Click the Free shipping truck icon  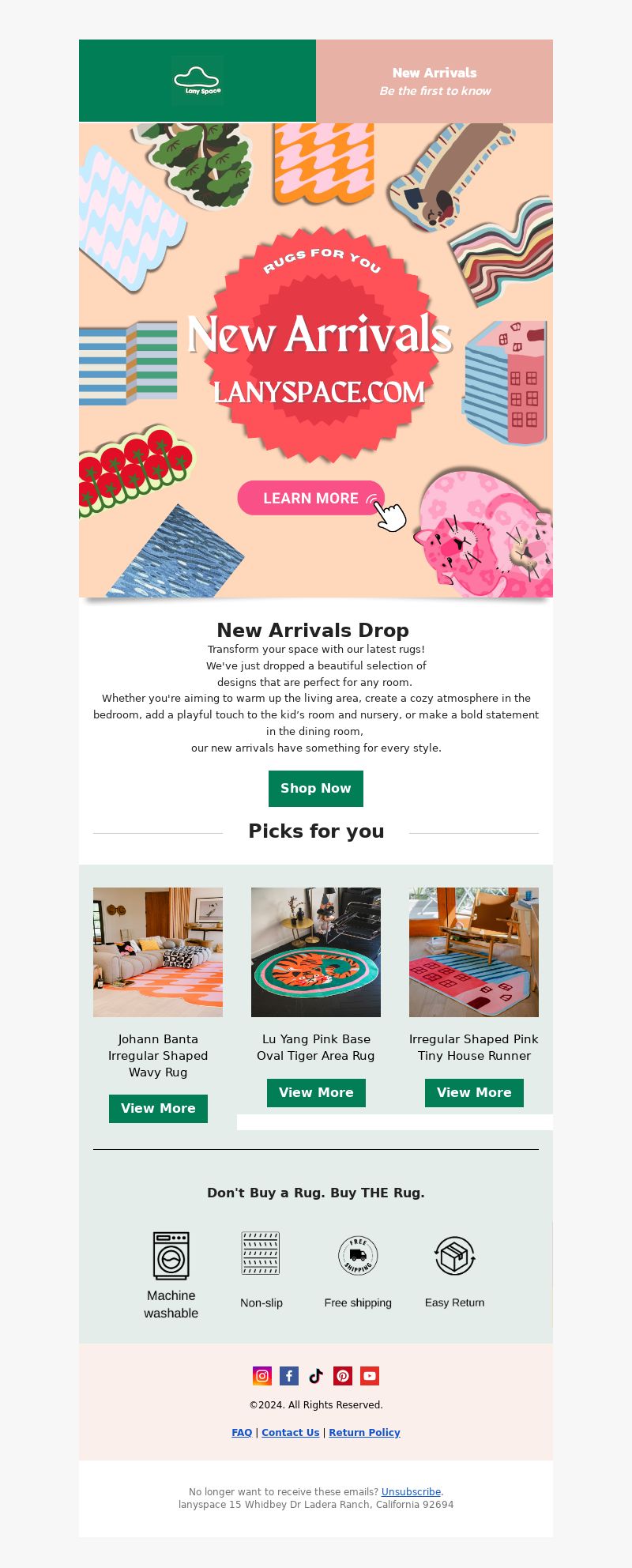[358, 1255]
